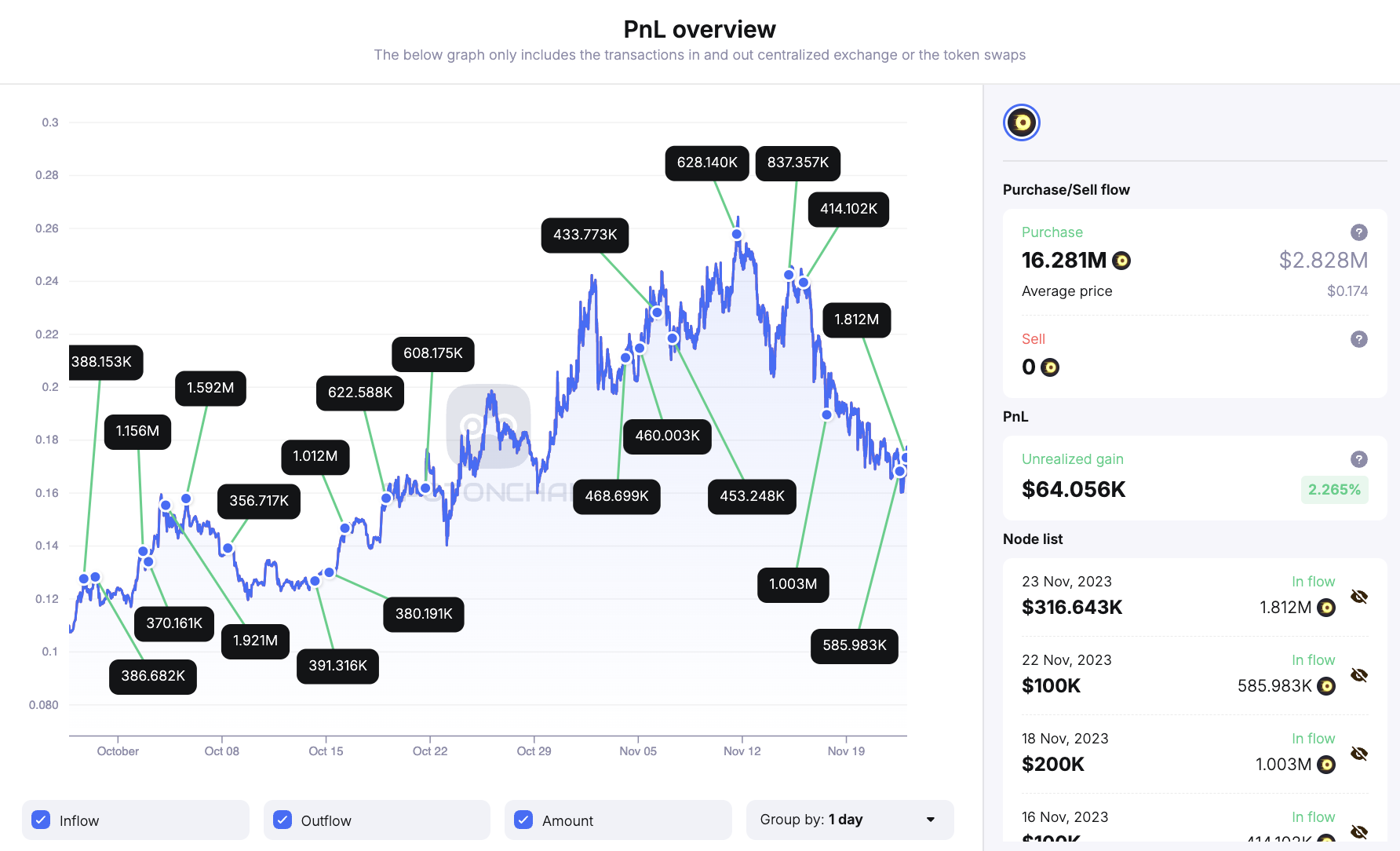
Task: Click the 628.140K chart label
Action: (x=707, y=163)
